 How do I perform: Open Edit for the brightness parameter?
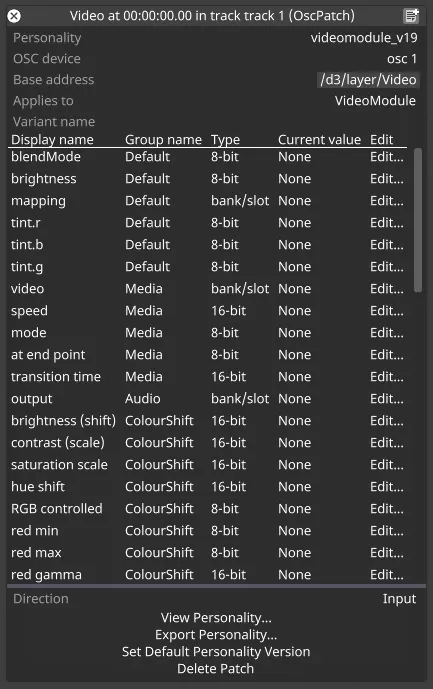point(386,179)
